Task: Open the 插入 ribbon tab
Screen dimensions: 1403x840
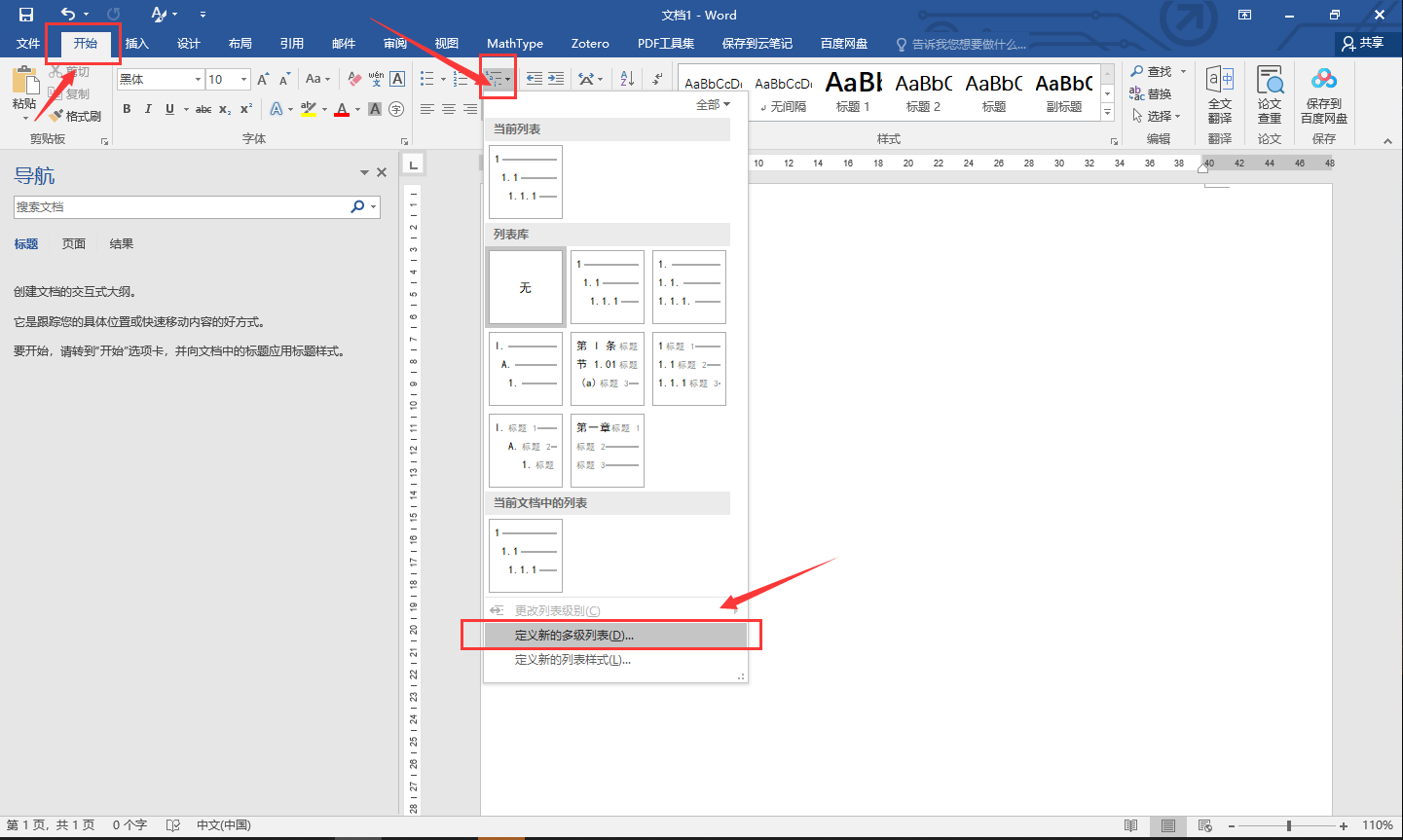Action: [137, 44]
